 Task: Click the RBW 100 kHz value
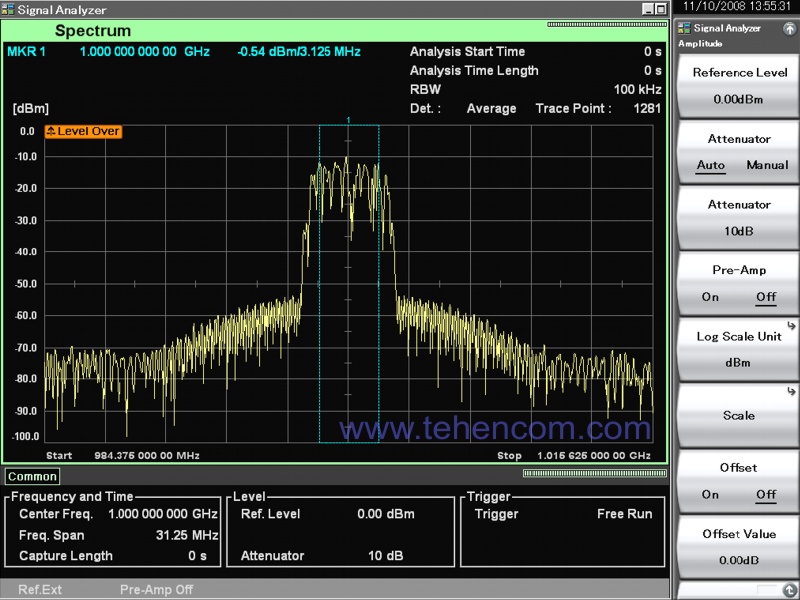coord(637,89)
